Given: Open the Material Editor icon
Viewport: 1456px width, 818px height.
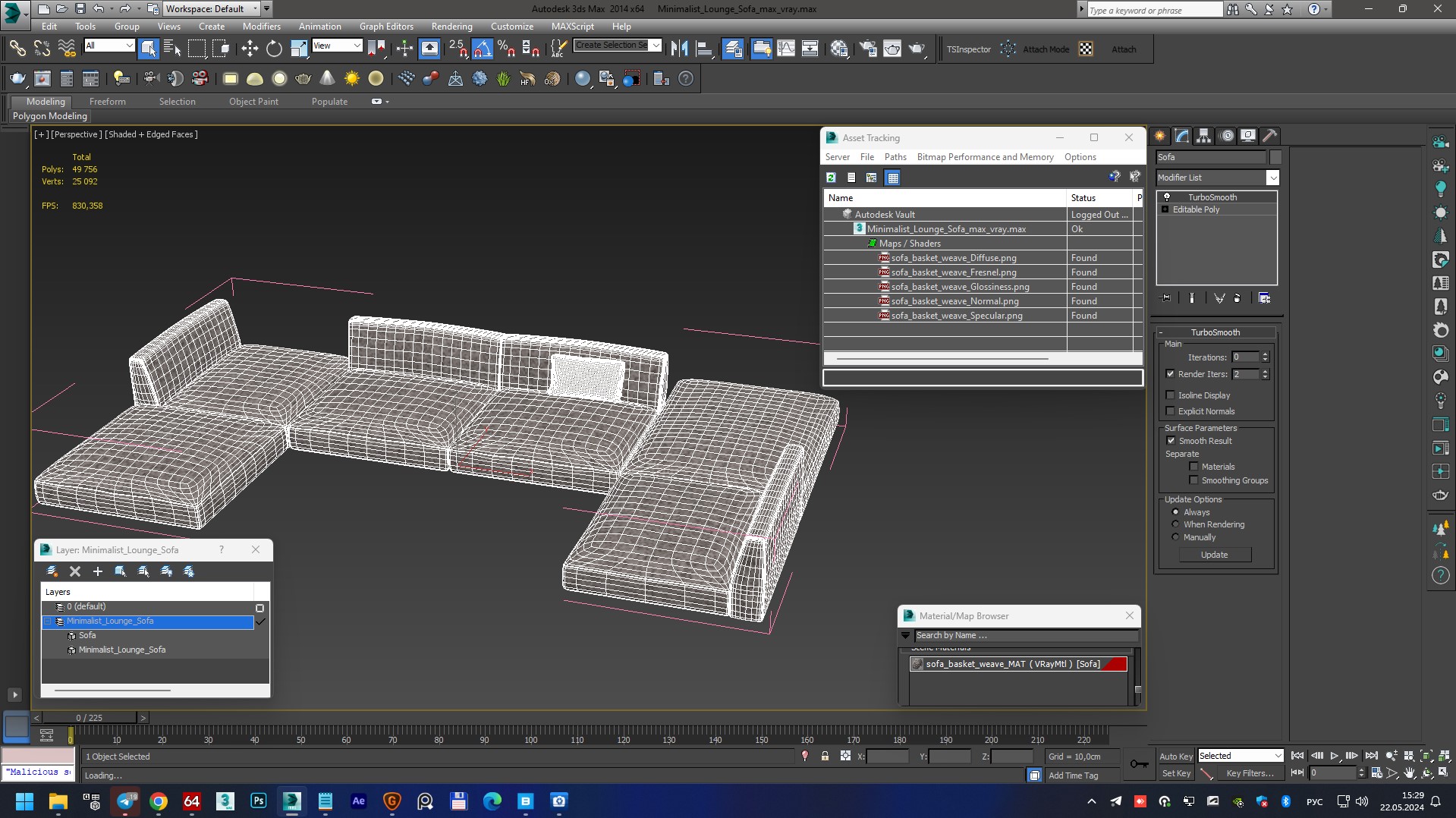Looking at the screenshot, I should coord(839,49).
